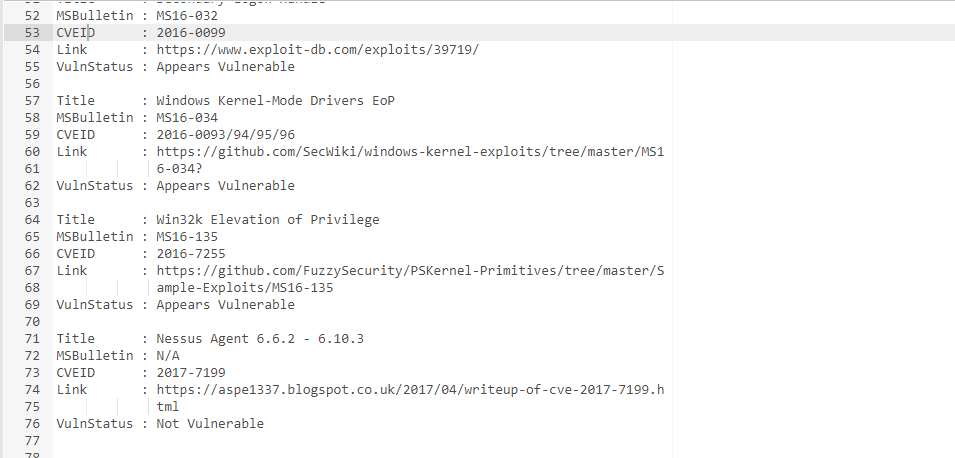Click line number 53 in the gutter

pos(31,33)
